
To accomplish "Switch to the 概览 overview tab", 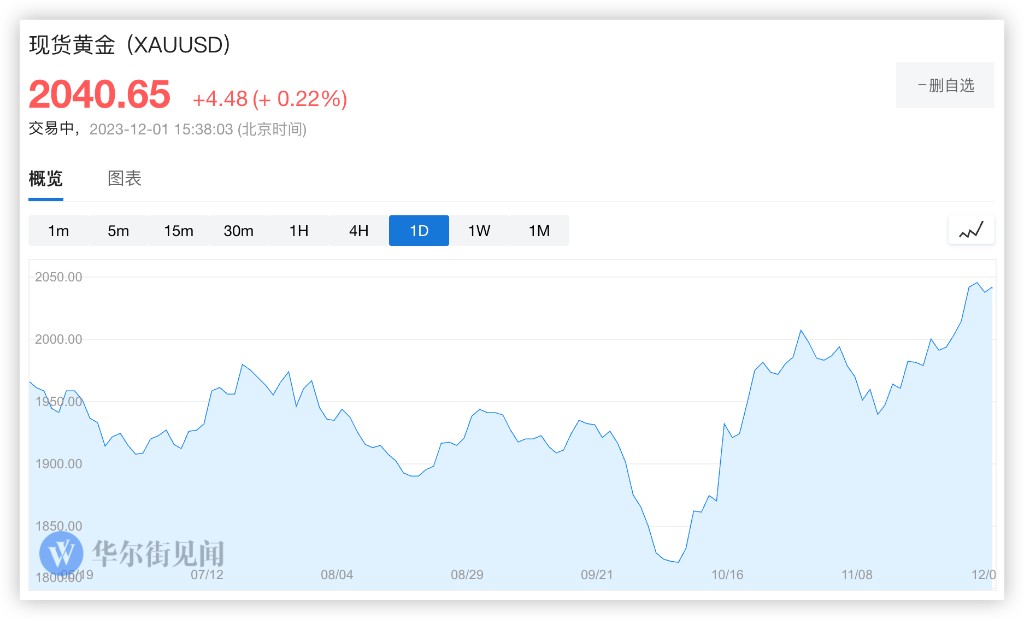I will [x=46, y=179].
